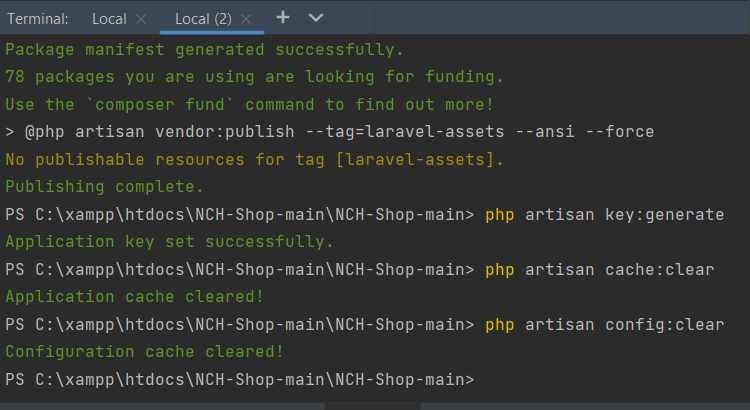Click 'Application cache cleared!' message

[134, 297]
